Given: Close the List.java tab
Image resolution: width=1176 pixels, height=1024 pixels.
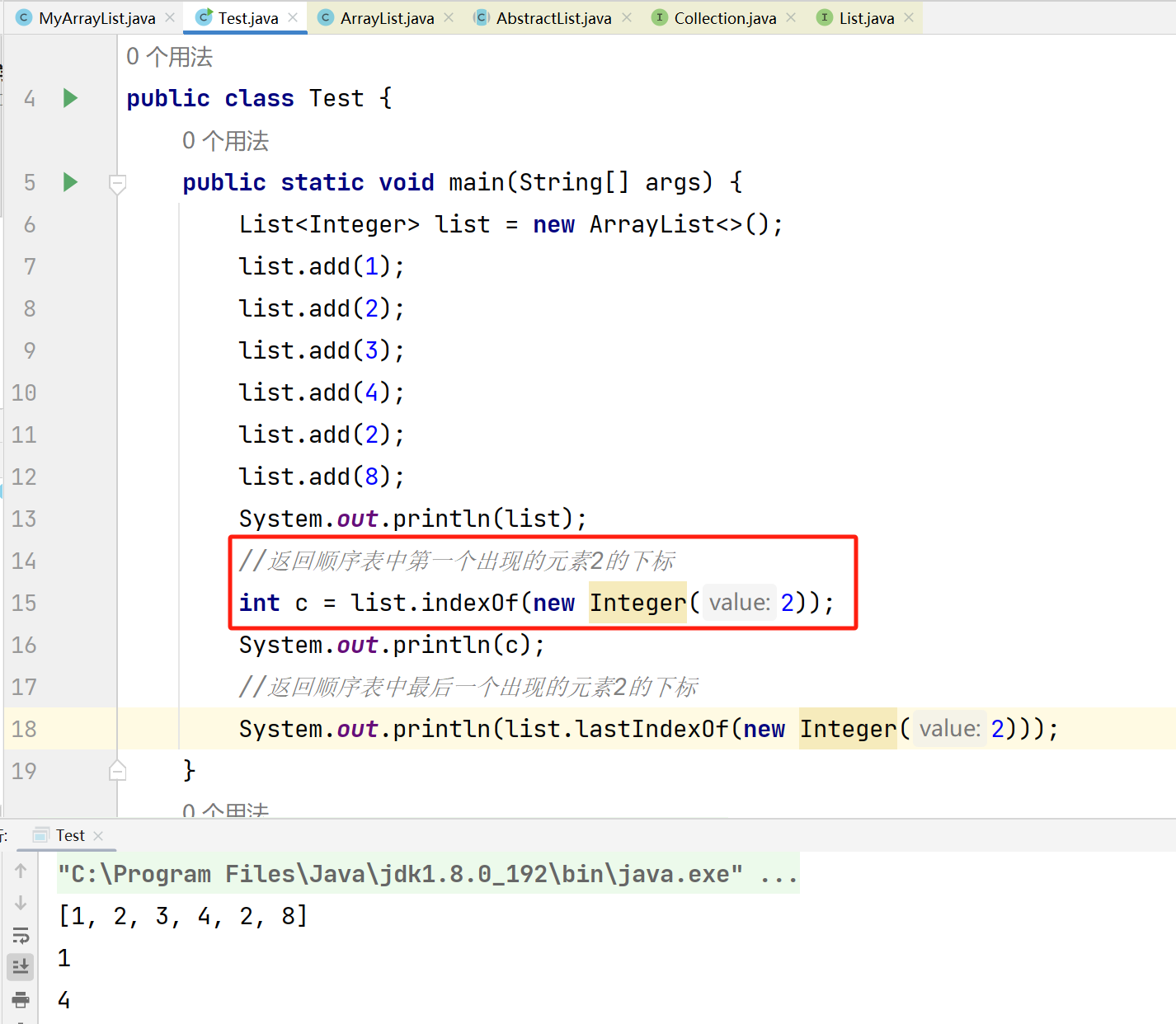Looking at the screenshot, I should coord(909,17).
